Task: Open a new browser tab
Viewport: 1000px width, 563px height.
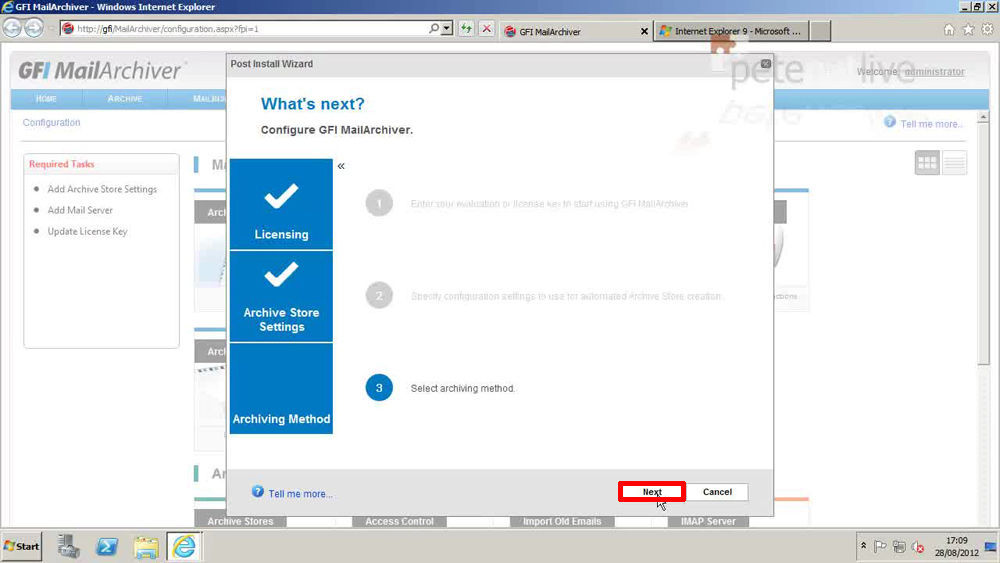Action: (x=820, y=31)
